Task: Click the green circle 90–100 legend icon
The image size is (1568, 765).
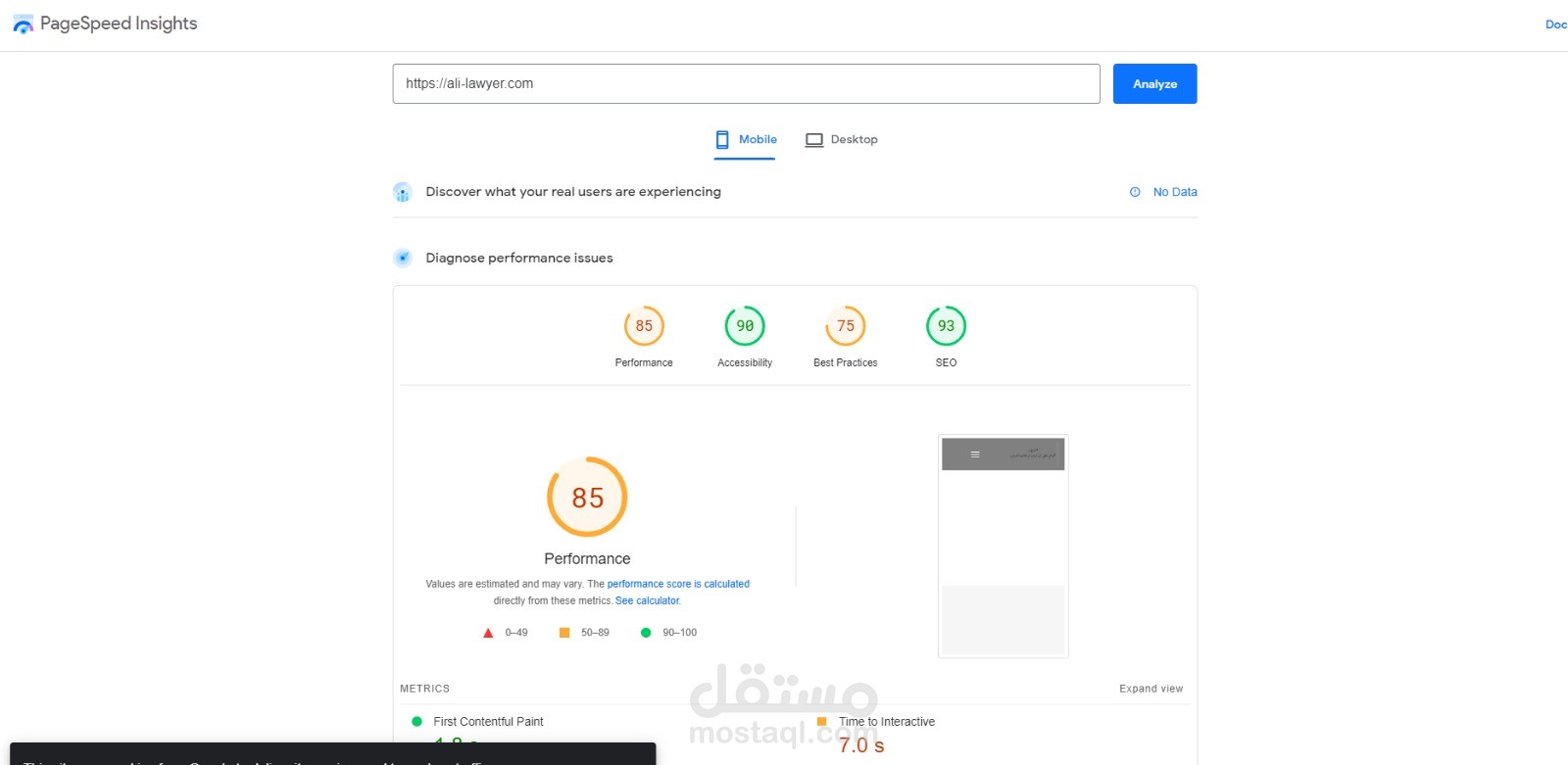Action: pyautogui.click(x=646, y=633)
